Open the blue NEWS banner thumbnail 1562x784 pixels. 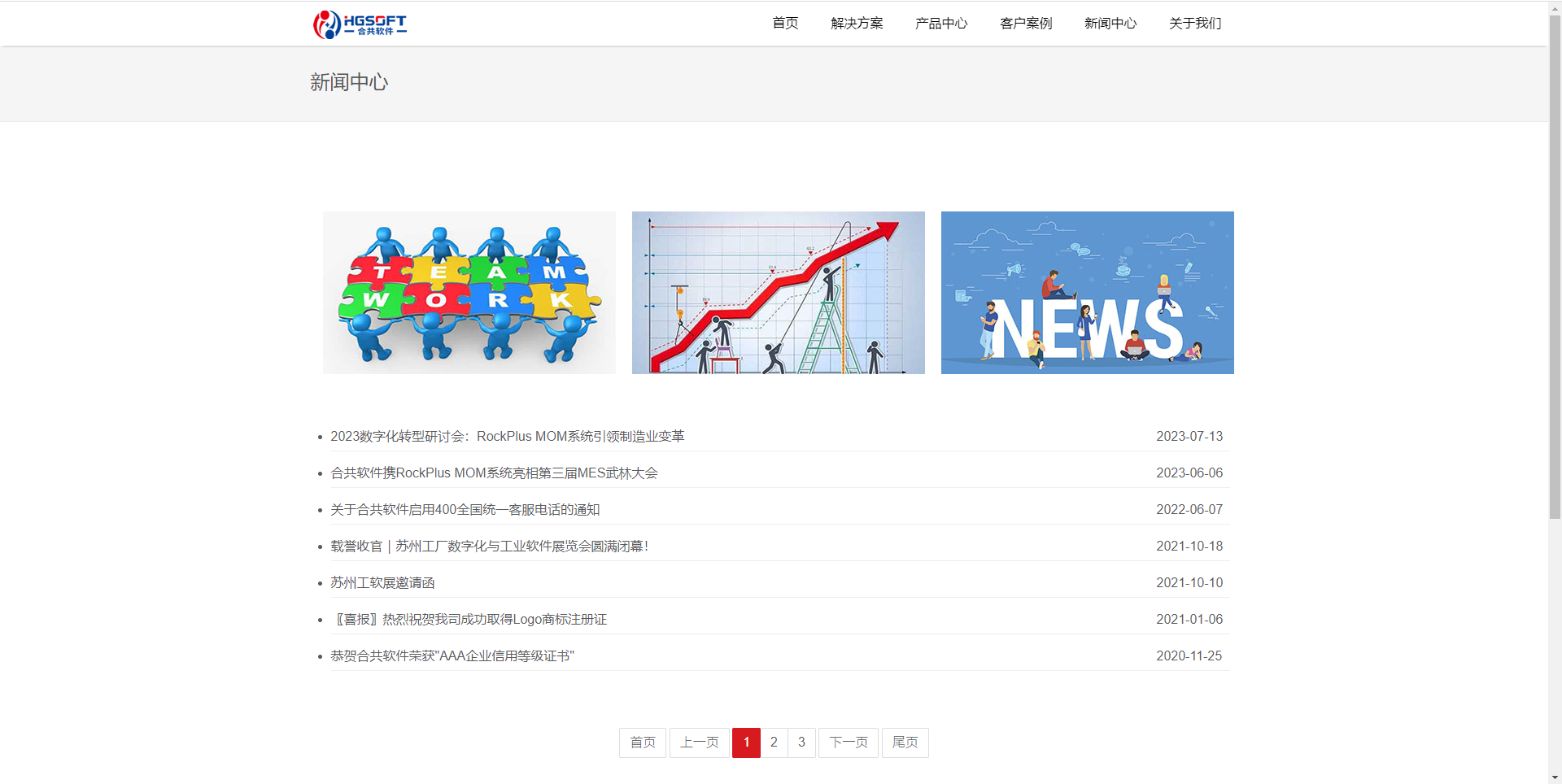coord(1088,293)
